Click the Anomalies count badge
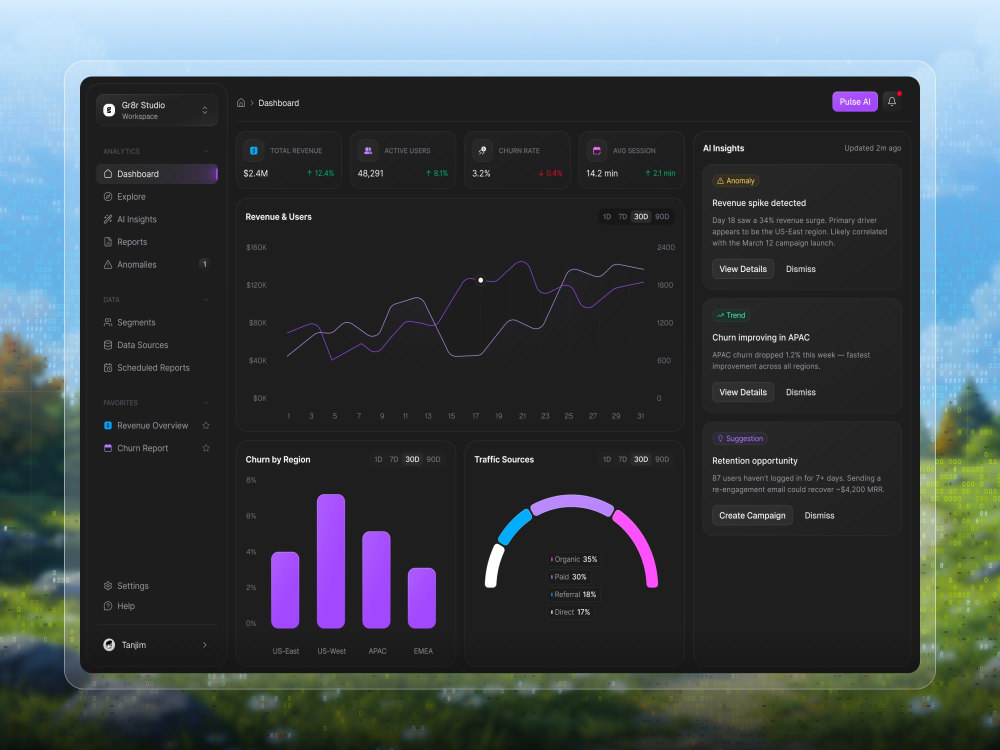Viewport: 1000px width, 750px height. point(204,264)
